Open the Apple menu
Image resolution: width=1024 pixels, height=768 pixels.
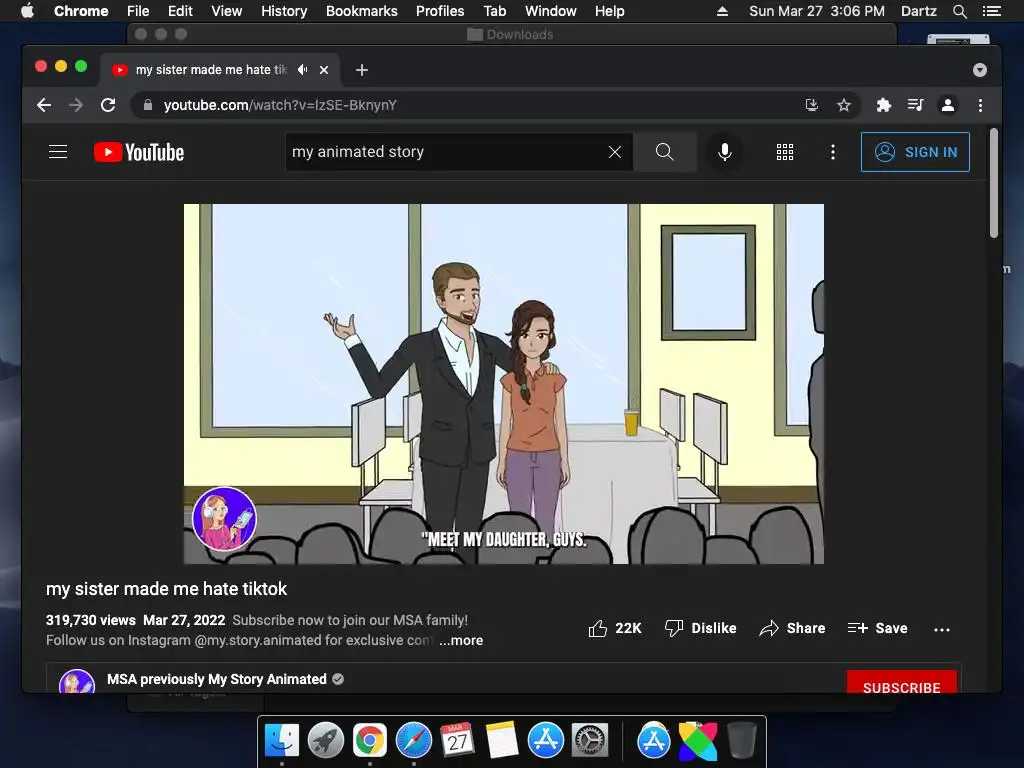pyautogui.click(x=27, y=11)
